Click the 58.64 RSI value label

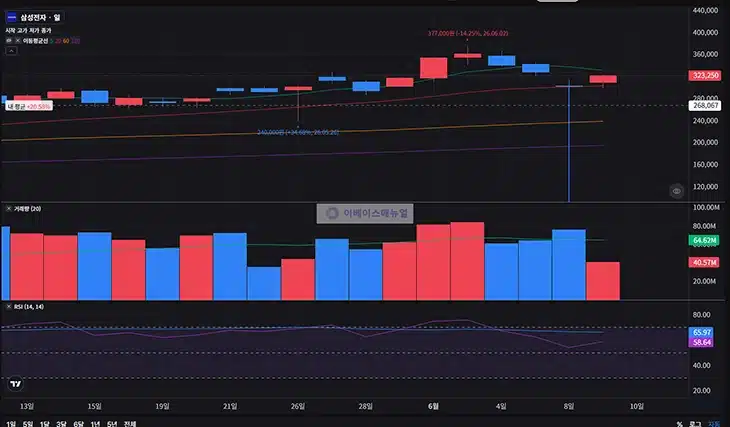point(701,342)
